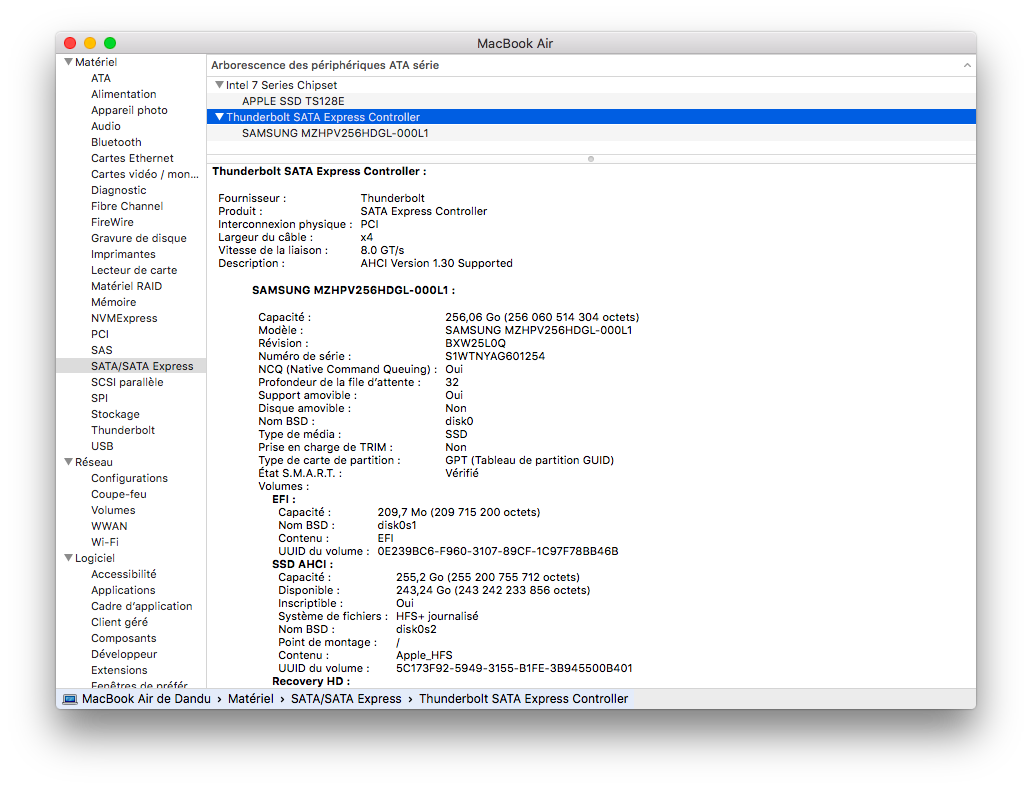The height and width of the screenshot is (789, 1032).
Task: Select the SAMSUNG MZHPV256HDGL-000L1 device row
Action: pyautogui.click(x=591, y=133)
